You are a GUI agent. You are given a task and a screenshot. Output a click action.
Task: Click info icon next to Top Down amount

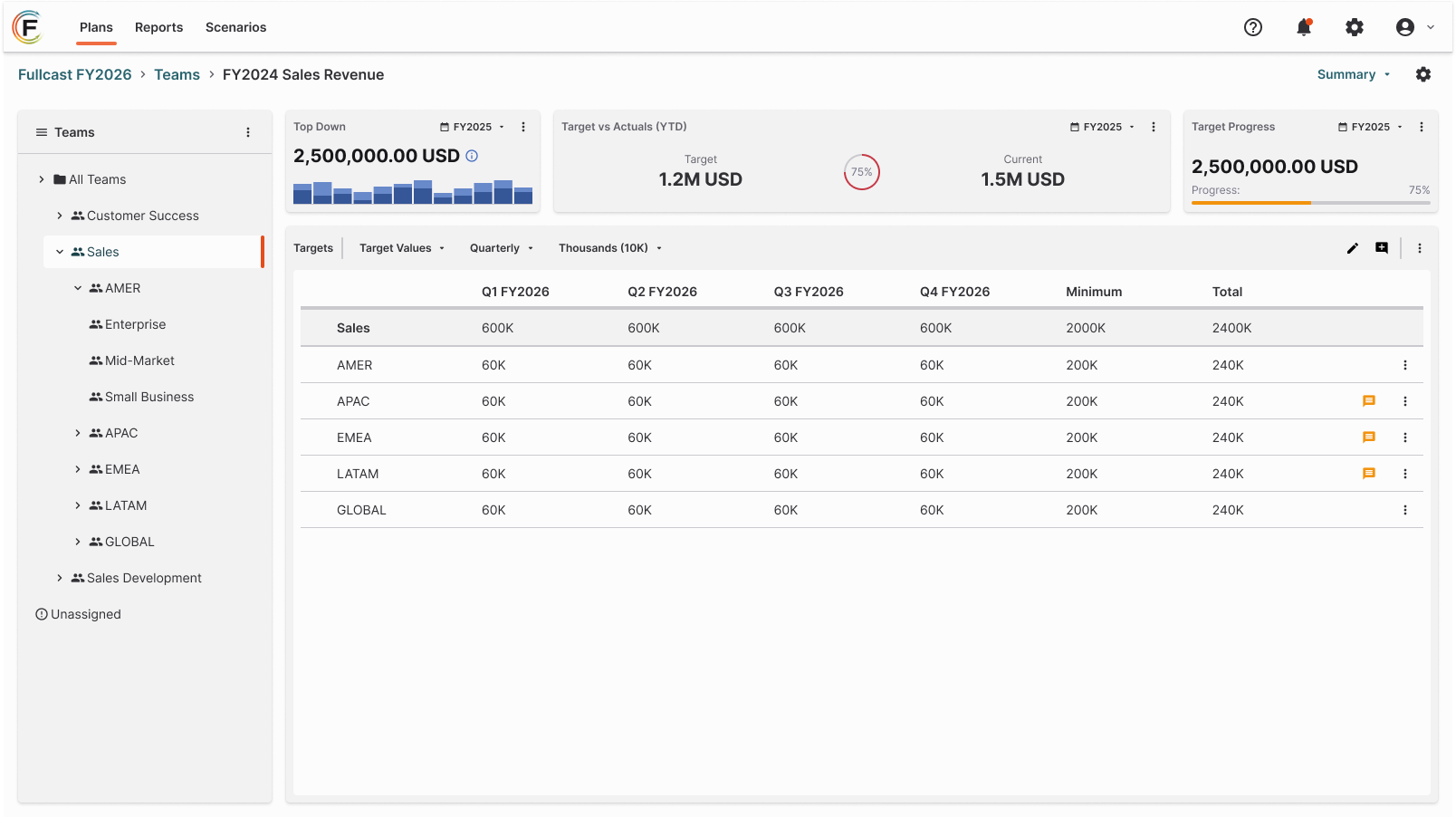[x=472, y=156]
